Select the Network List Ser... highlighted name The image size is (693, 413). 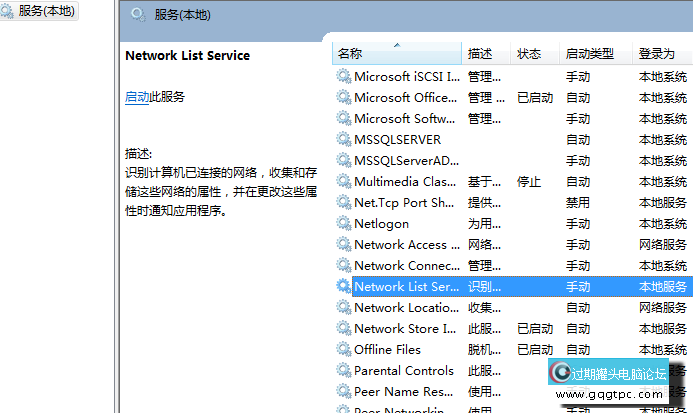tap(407, 287)
